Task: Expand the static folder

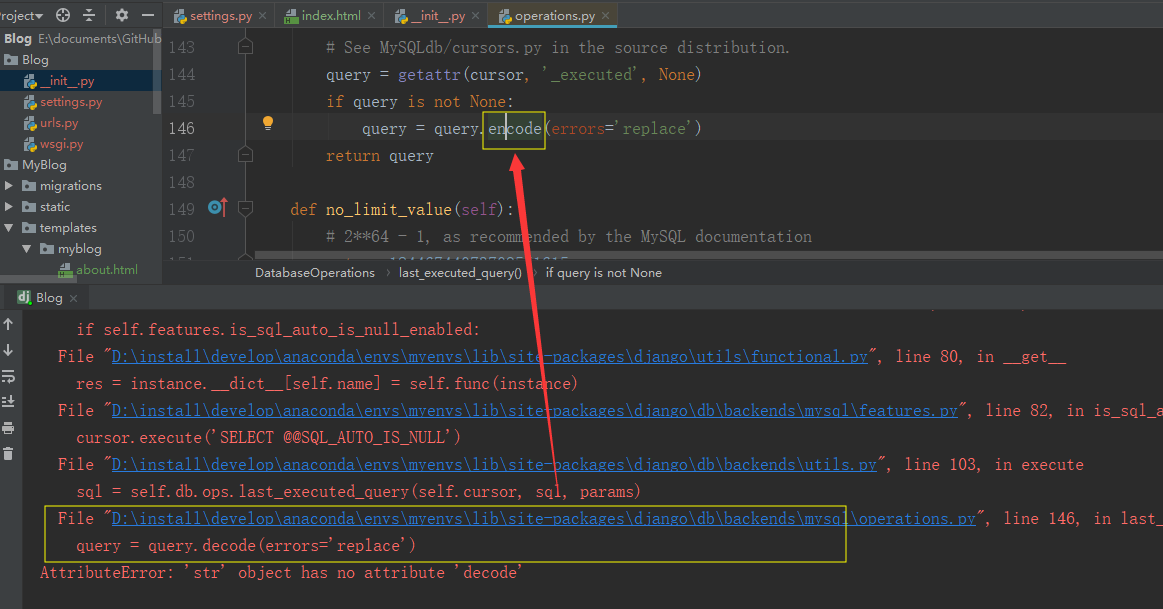Action: point(9,207)
